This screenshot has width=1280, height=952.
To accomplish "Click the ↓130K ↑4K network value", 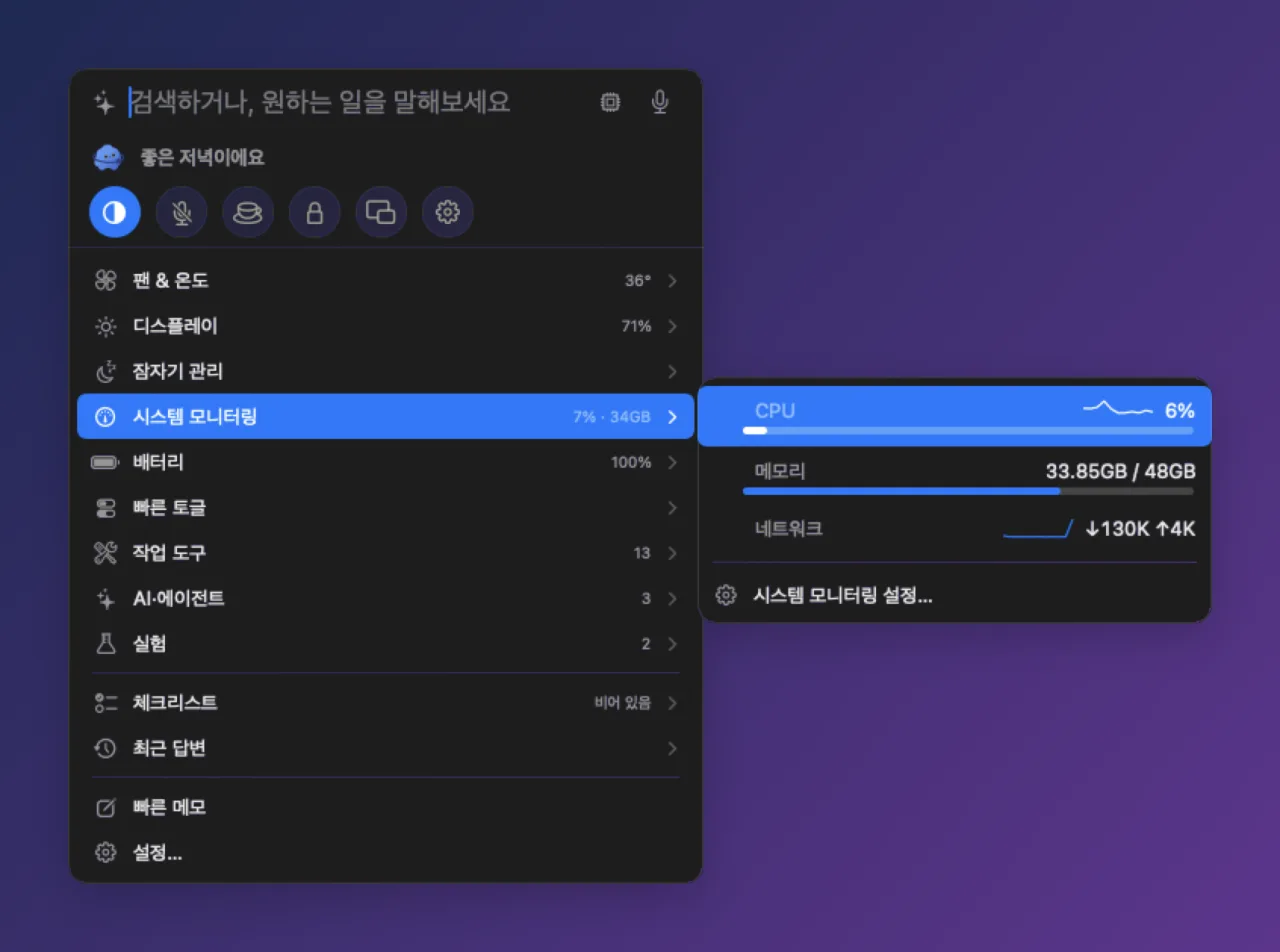I will point(1140,529).
